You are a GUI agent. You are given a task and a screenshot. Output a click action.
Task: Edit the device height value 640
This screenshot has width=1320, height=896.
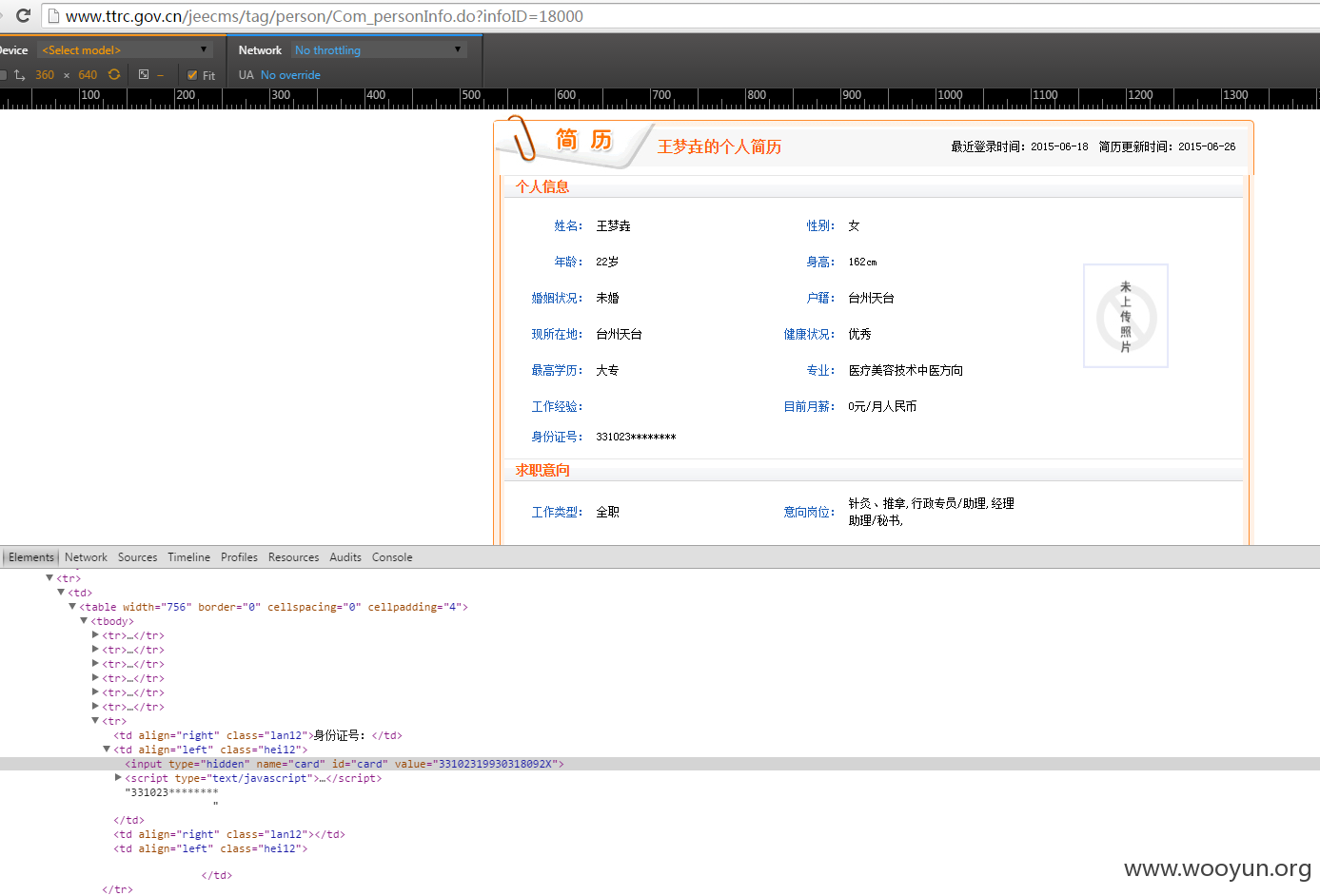[x=88, y=75]
